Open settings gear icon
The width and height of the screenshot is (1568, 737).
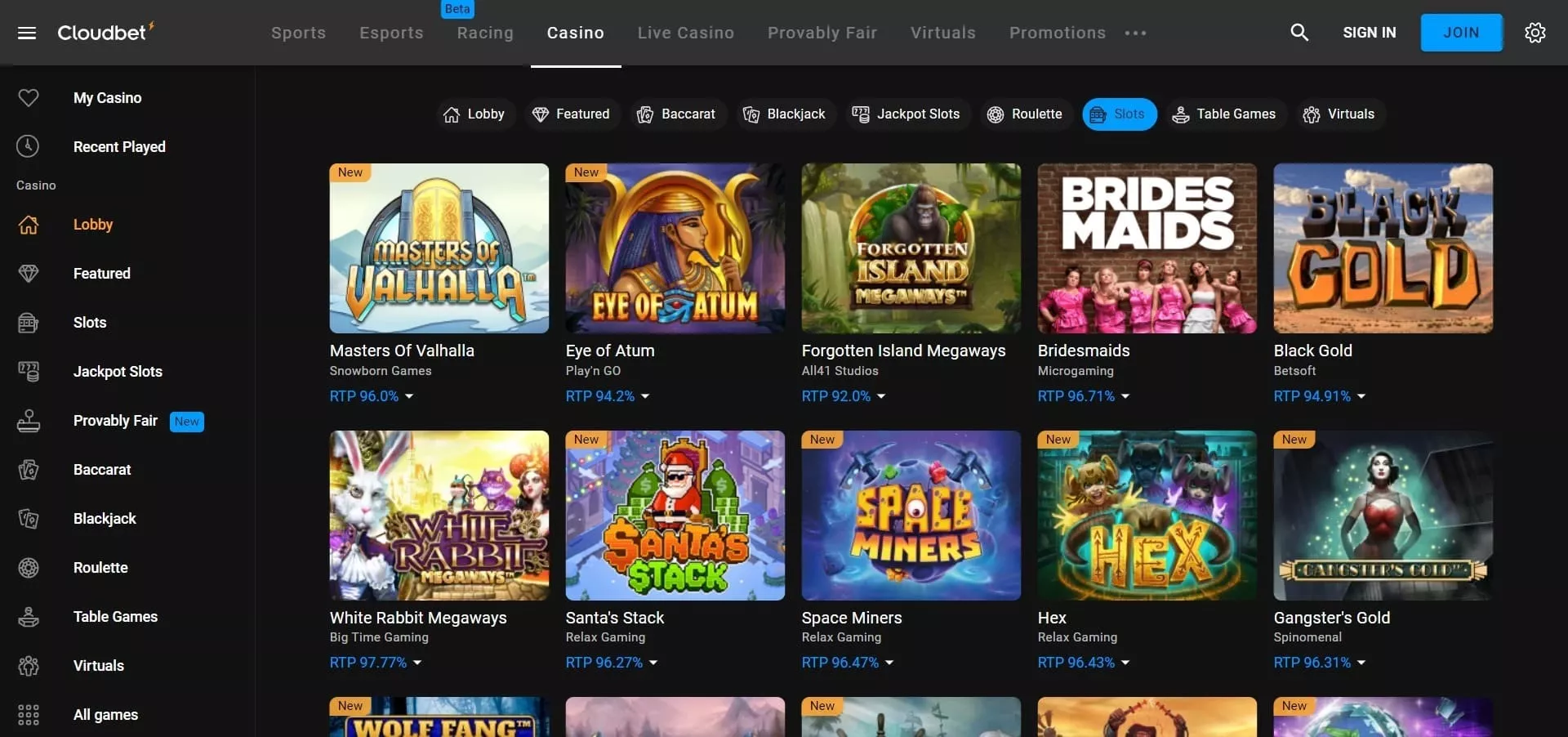[x=1535, y=33]
